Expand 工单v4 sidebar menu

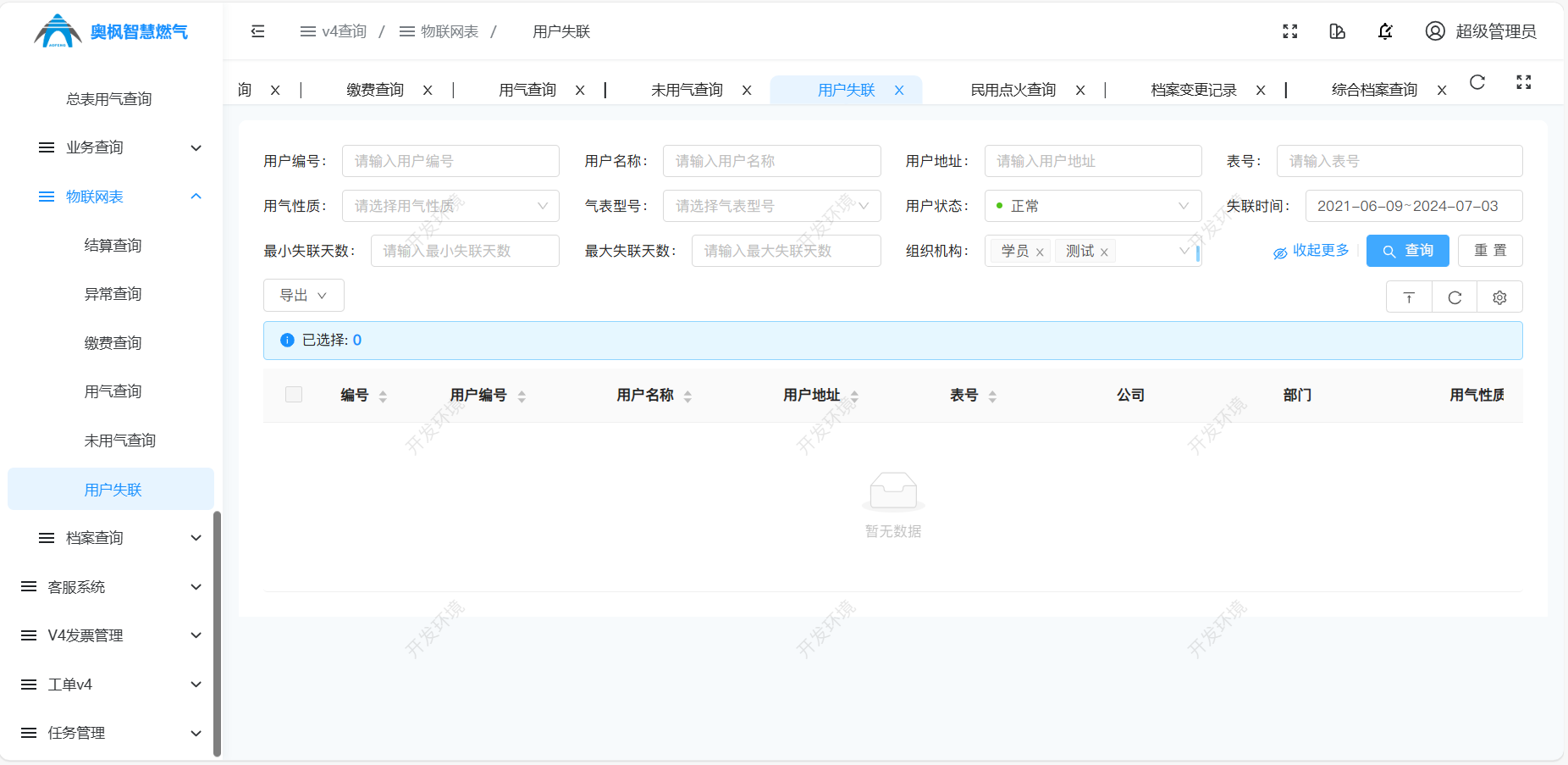[x=111, y=685]
